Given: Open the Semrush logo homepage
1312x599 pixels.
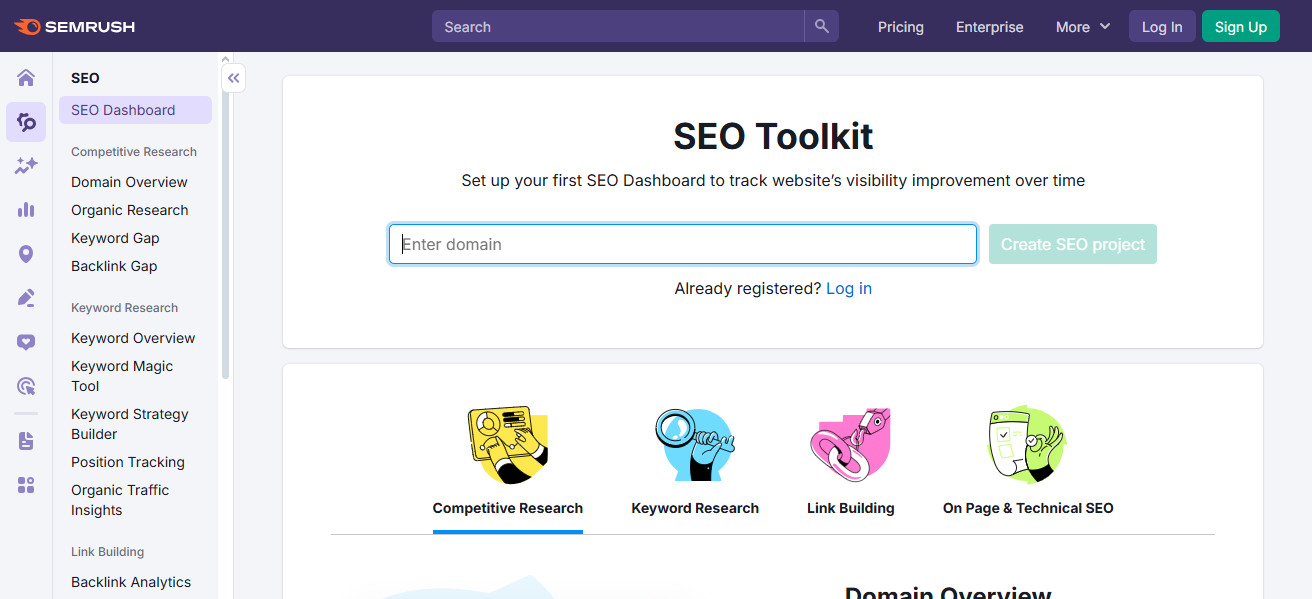Looking at the screenshot, I should (x=75, y=27).
